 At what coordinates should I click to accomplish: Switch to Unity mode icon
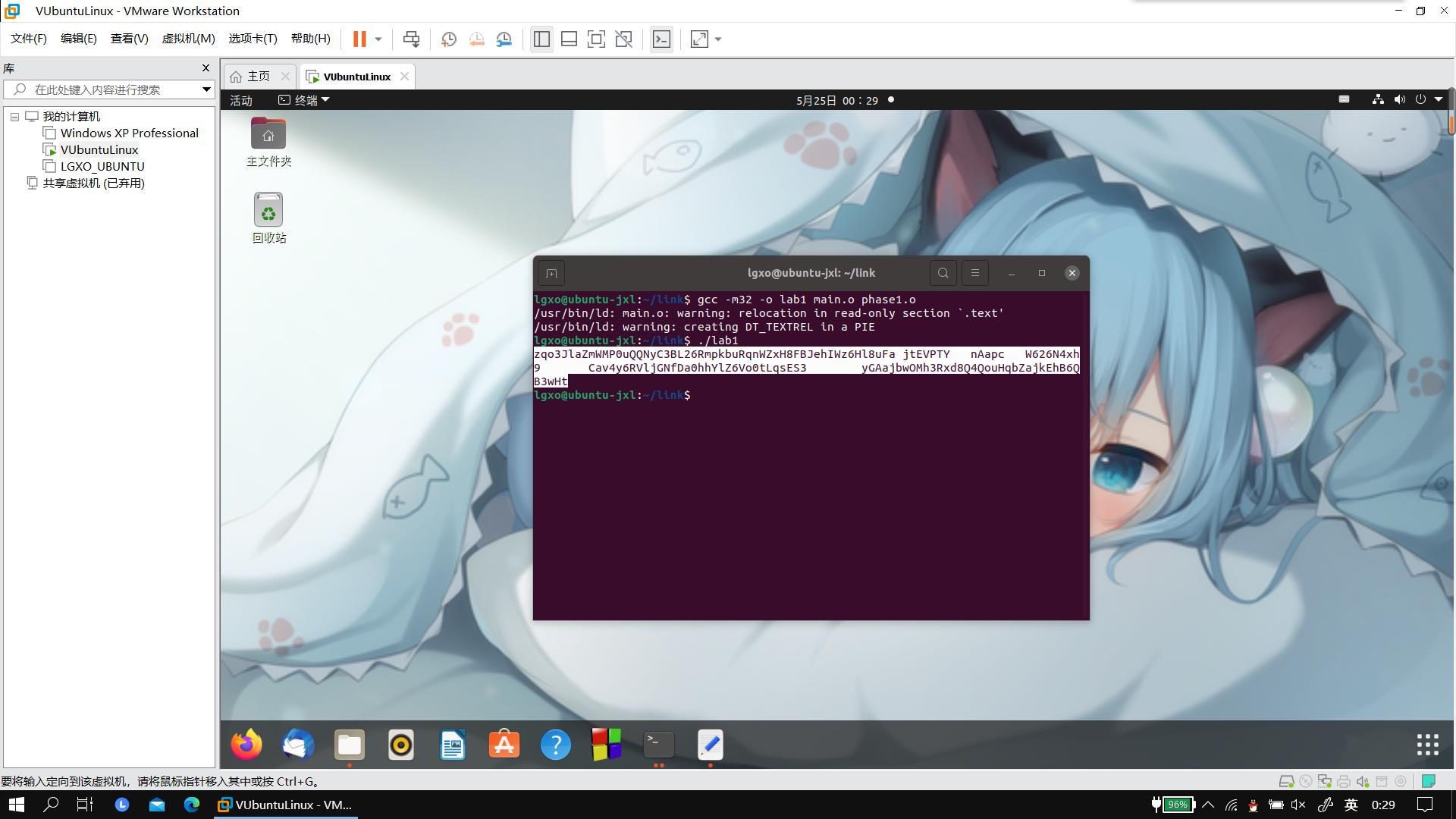pos(624,39)
